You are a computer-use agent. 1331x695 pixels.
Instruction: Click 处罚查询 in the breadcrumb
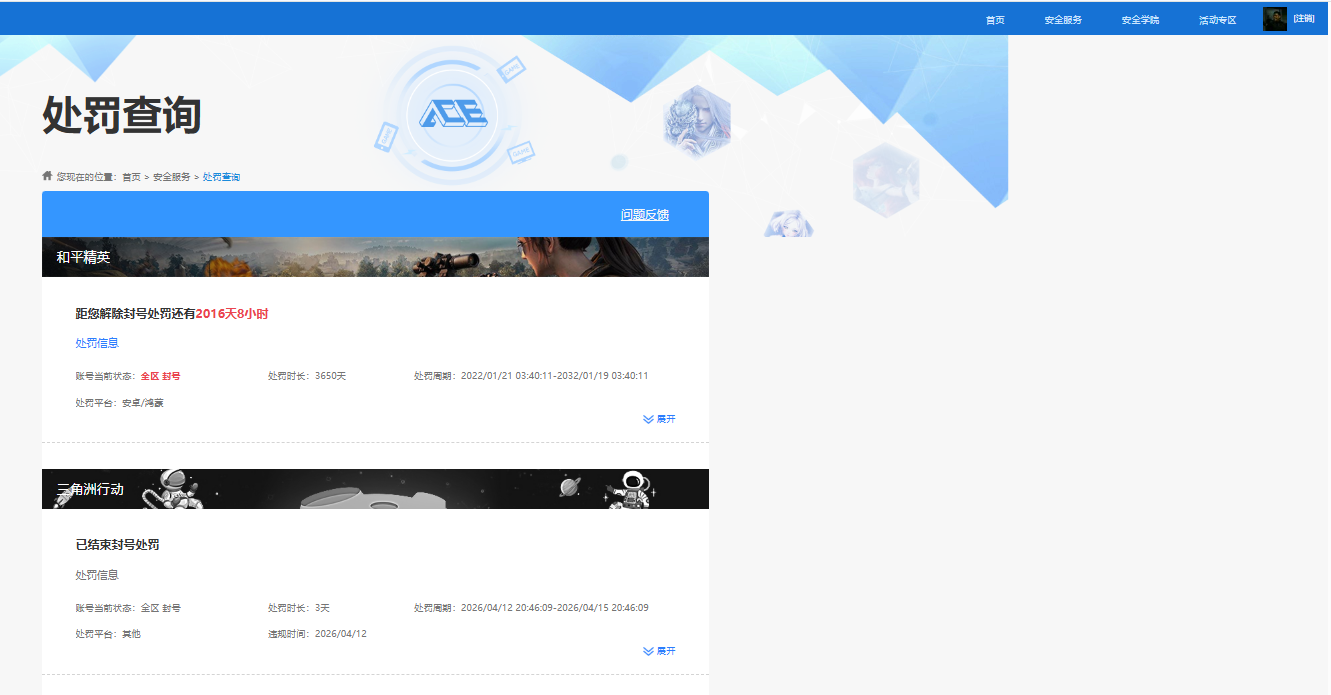click(221, 177)
